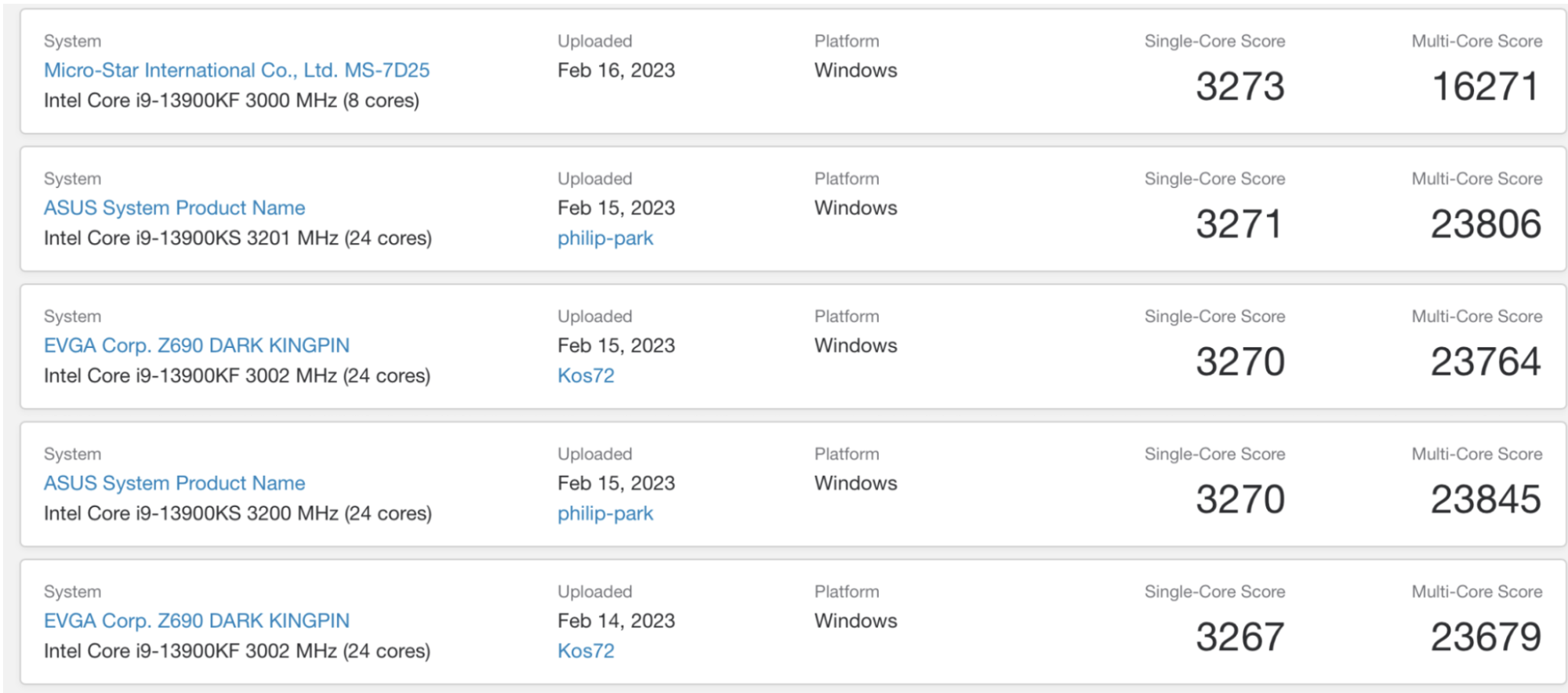
Task: Select the single-core score 3271
Action: [1240, 224]
